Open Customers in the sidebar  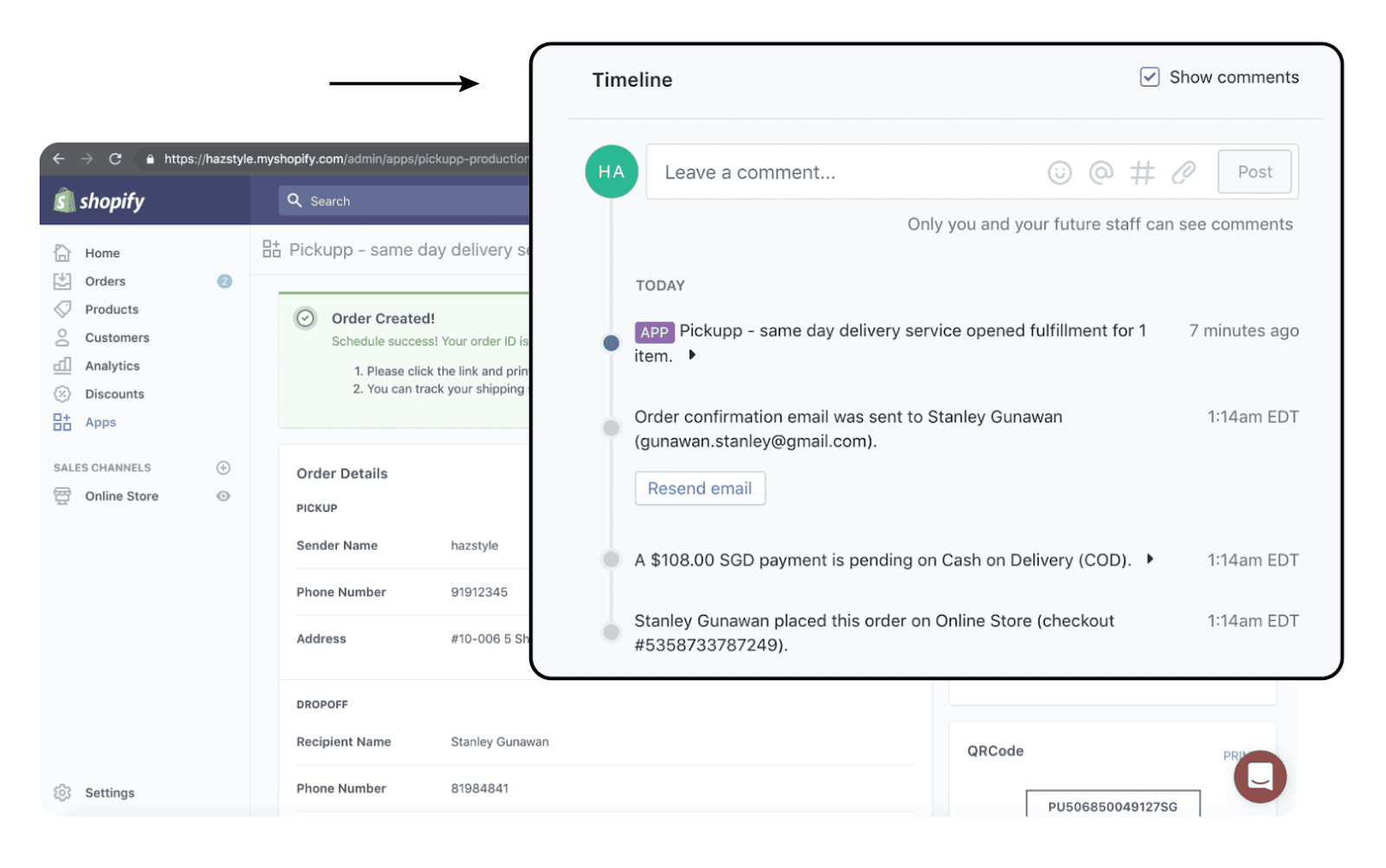coord(117,338)
